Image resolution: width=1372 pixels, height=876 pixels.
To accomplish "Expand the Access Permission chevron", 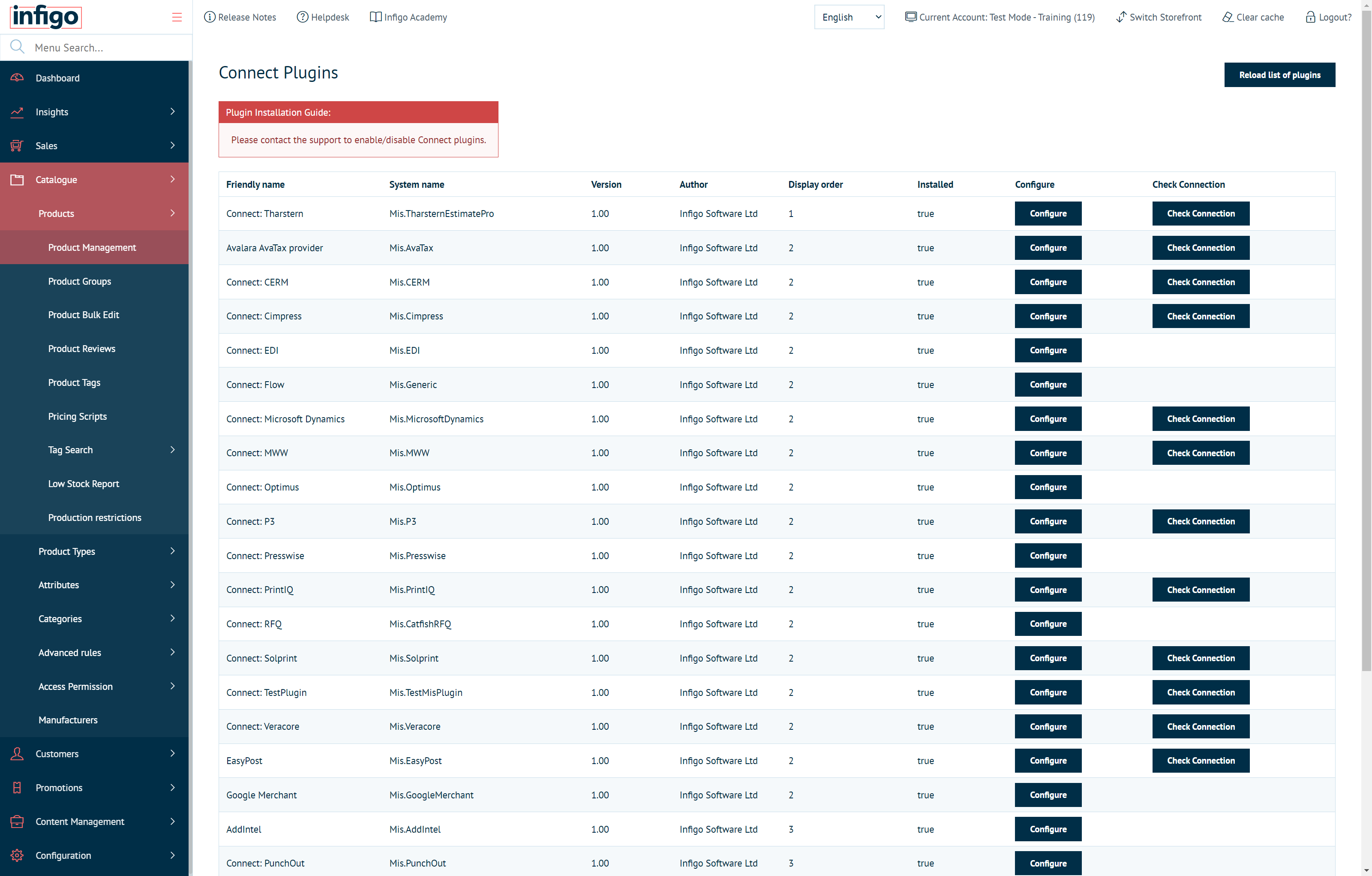I will 173,686.
